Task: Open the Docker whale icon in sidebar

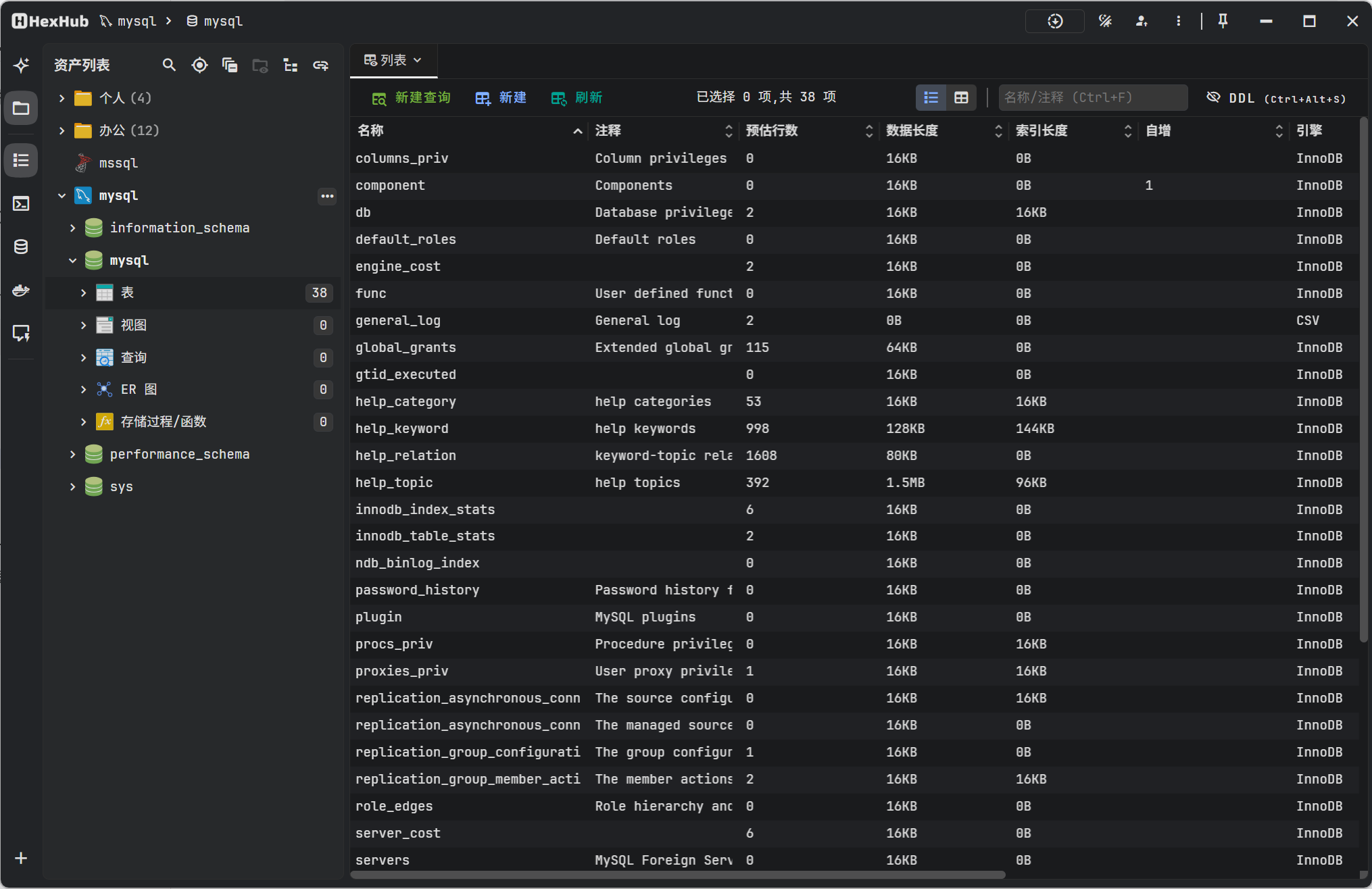Action: (x=21, y=290)
